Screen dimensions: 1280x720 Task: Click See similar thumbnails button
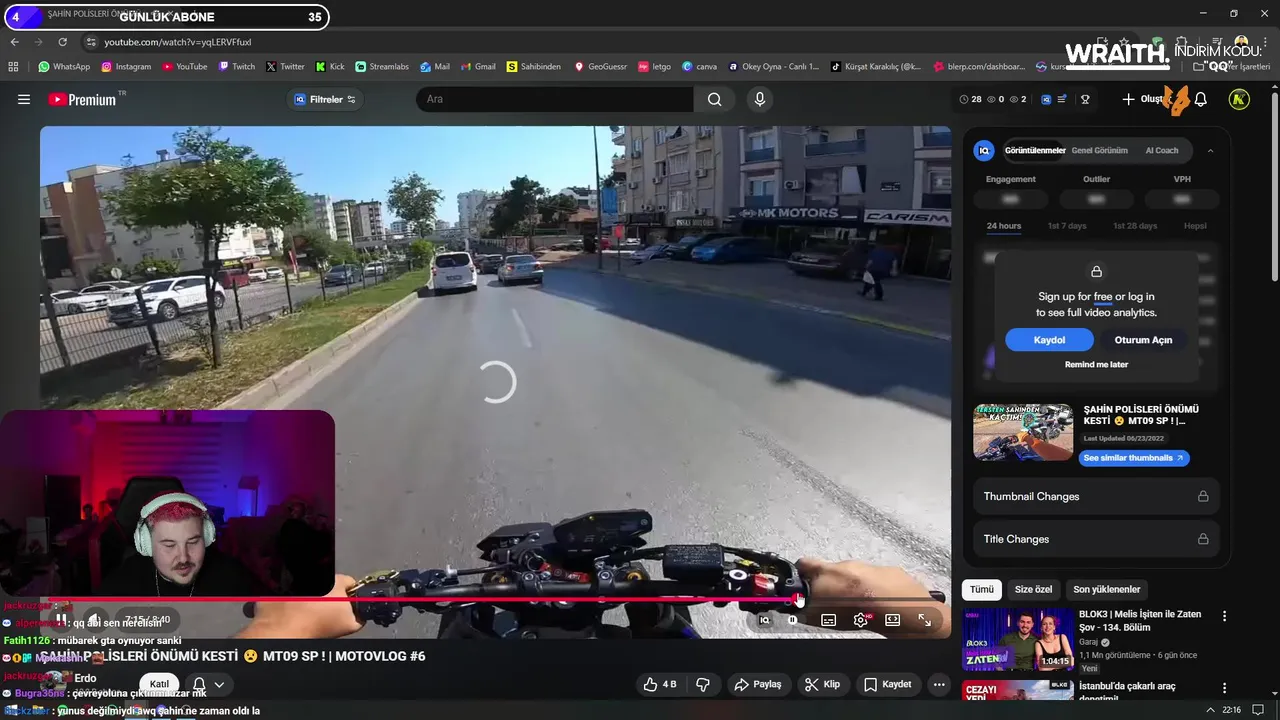tap(1134, 458)
